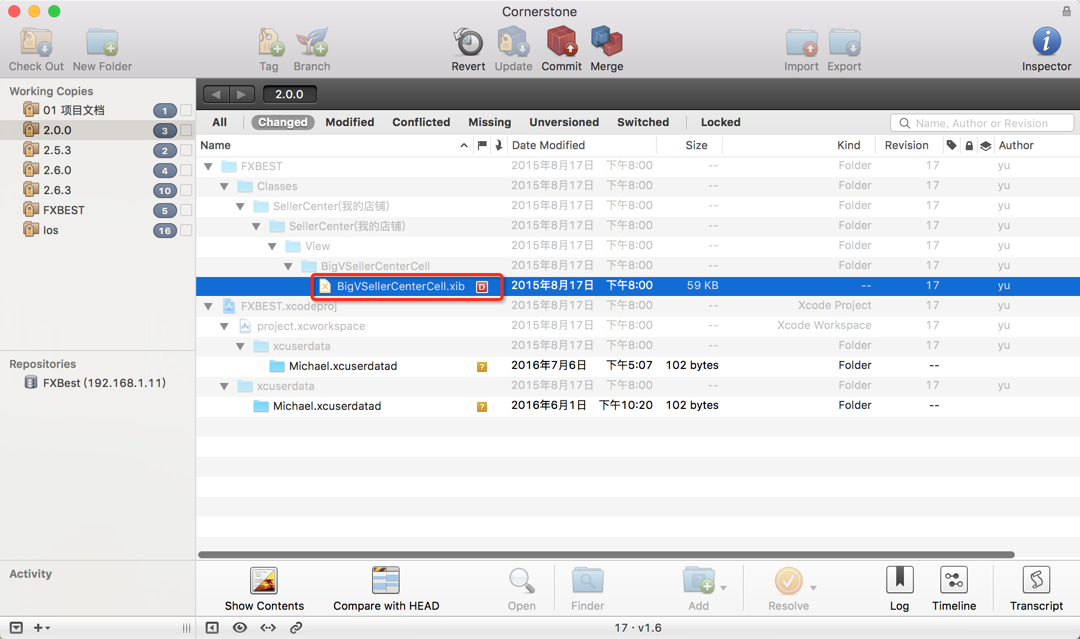Click the Export toolbar icon
Image resolution: width=1080 pixels, height=639 pixels.
(844, 43)
